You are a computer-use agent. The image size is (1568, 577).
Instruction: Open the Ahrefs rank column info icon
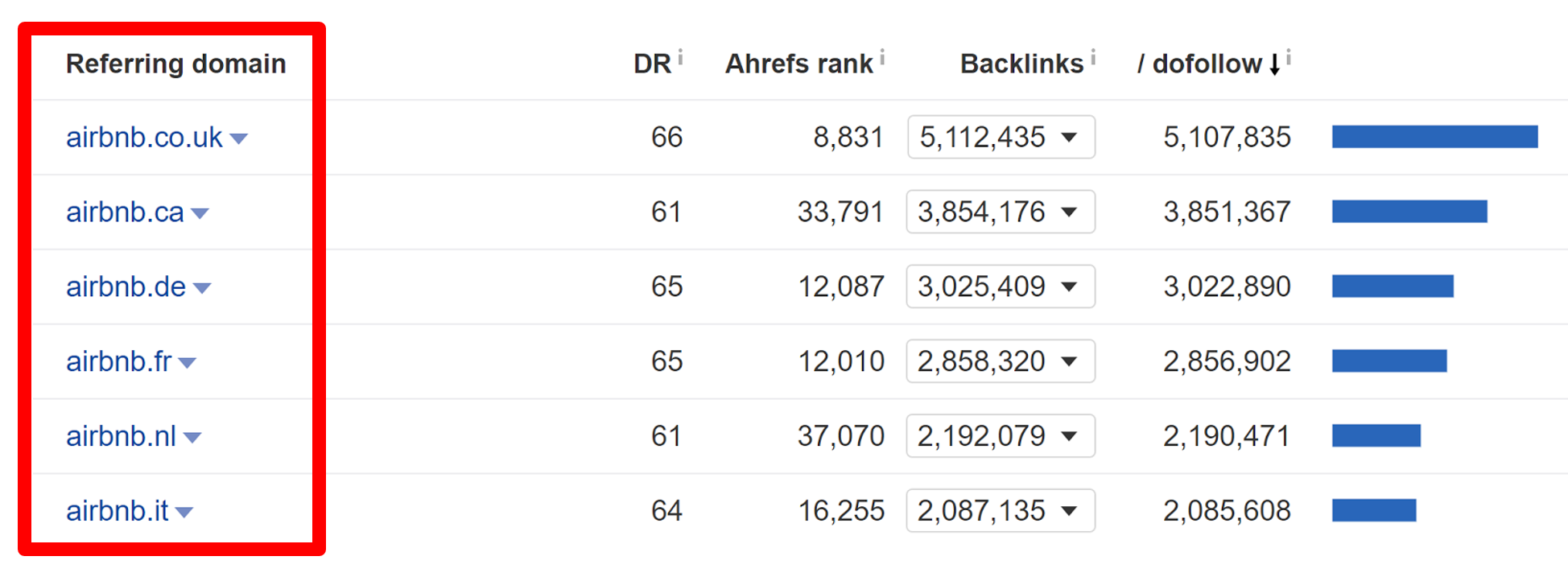pyautogui.click(x=883, y=55)
